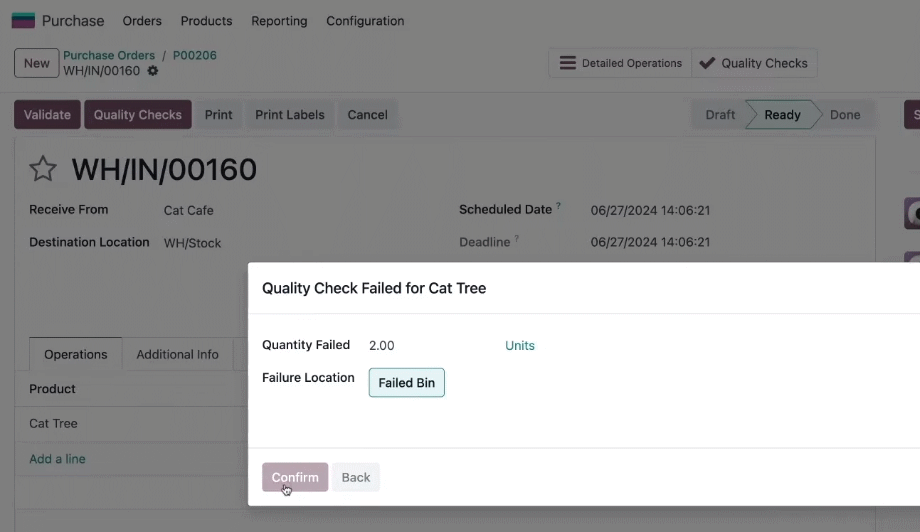920x532 pixels.
Task: Confirm the failed quality check
Action: [295, 477]
